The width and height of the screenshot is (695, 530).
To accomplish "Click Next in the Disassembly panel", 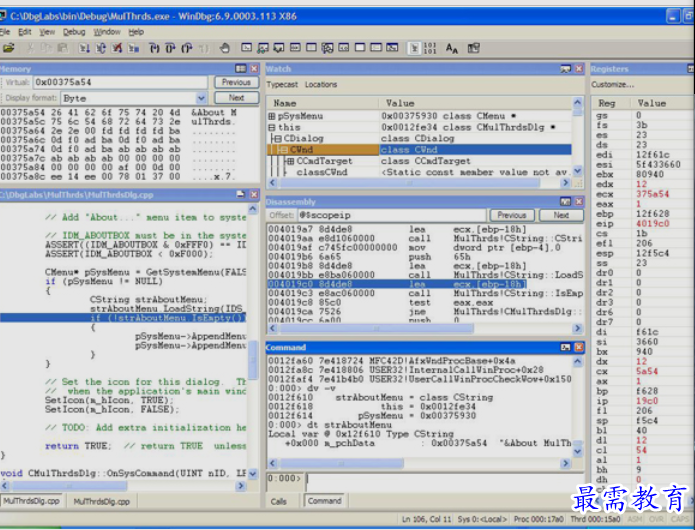I will (561, 215).
